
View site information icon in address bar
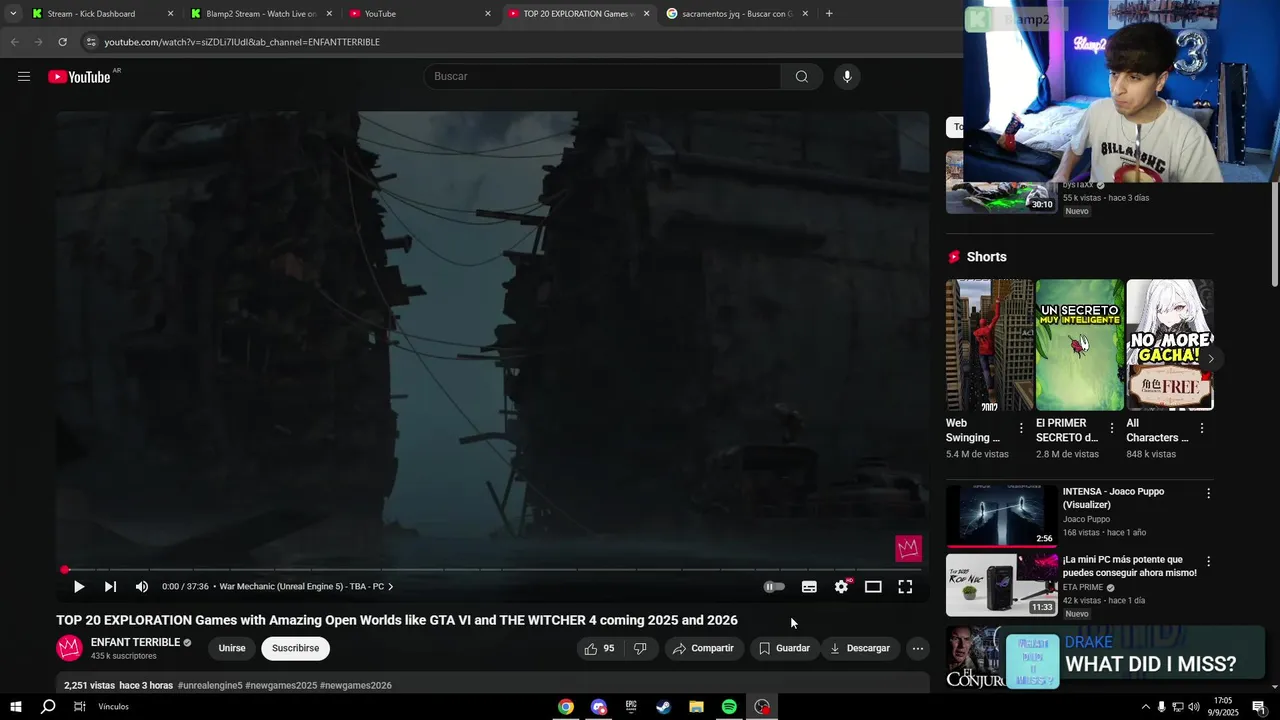(91, 42)
